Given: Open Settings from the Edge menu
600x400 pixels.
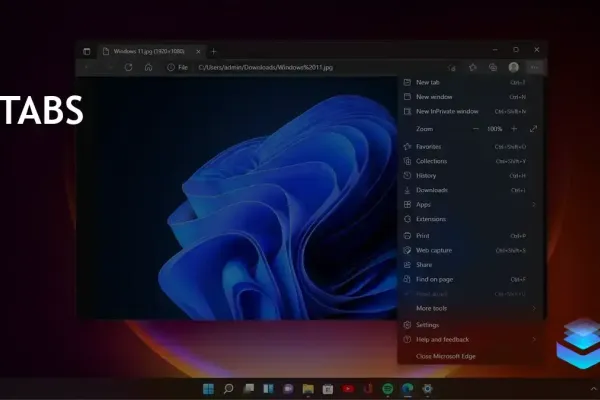Looking at the screenshot, I should click(470, 325).
